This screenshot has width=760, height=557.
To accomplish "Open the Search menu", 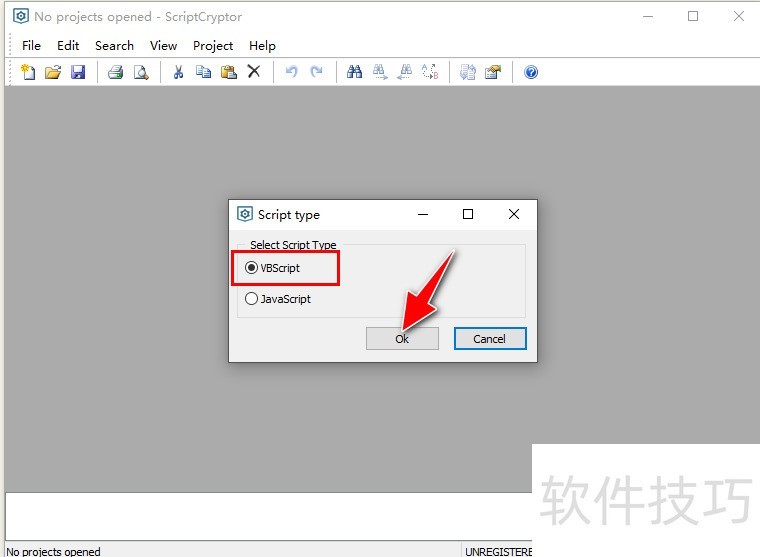I will tap(114, 46).
